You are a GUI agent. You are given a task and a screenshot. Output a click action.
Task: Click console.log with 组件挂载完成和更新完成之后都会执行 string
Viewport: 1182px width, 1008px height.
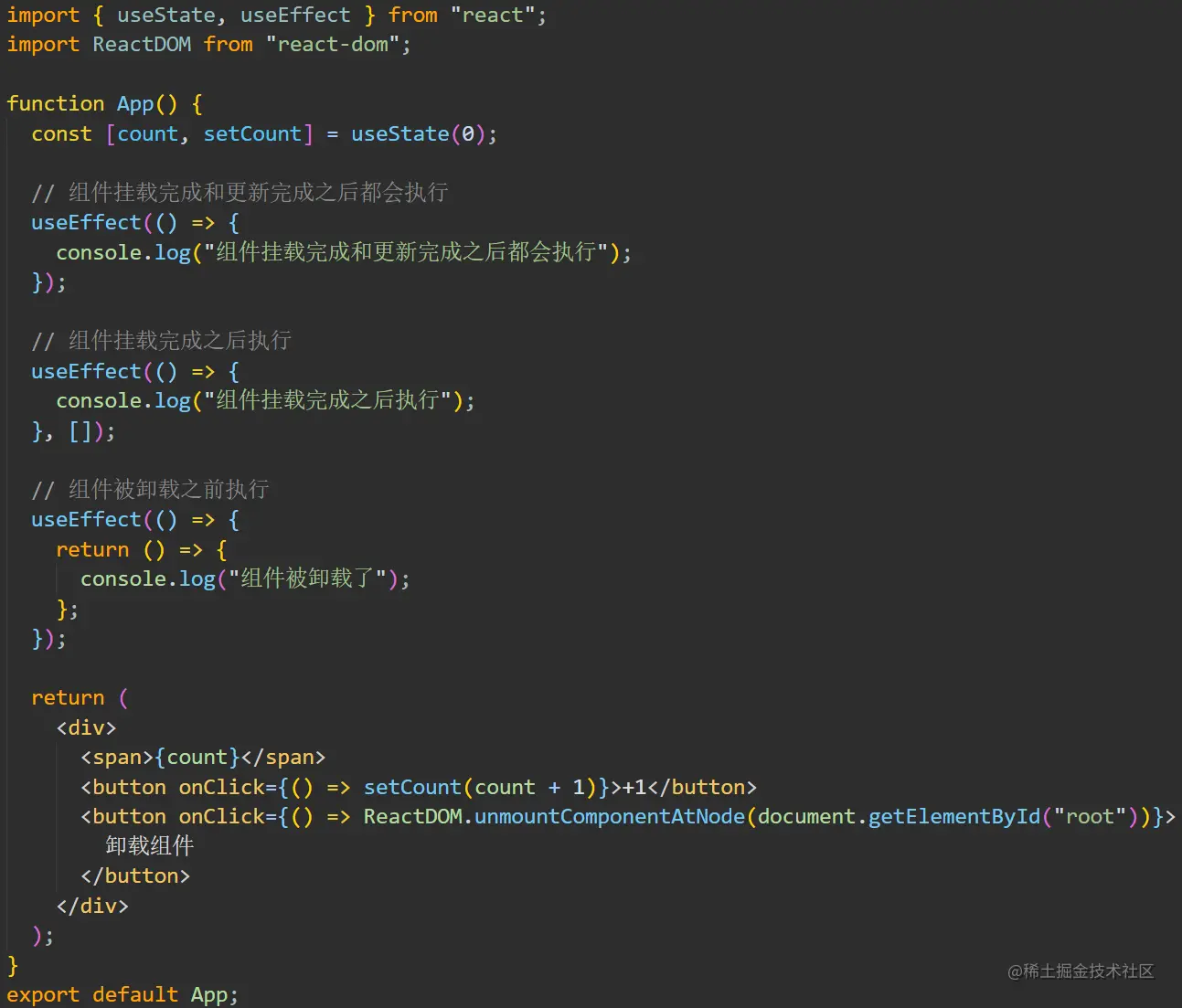pos(344,252)
